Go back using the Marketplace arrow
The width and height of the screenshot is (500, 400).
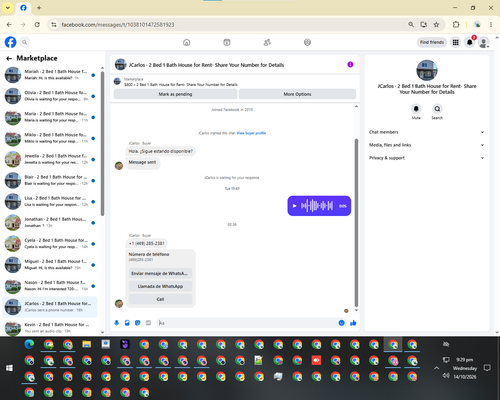9,58
